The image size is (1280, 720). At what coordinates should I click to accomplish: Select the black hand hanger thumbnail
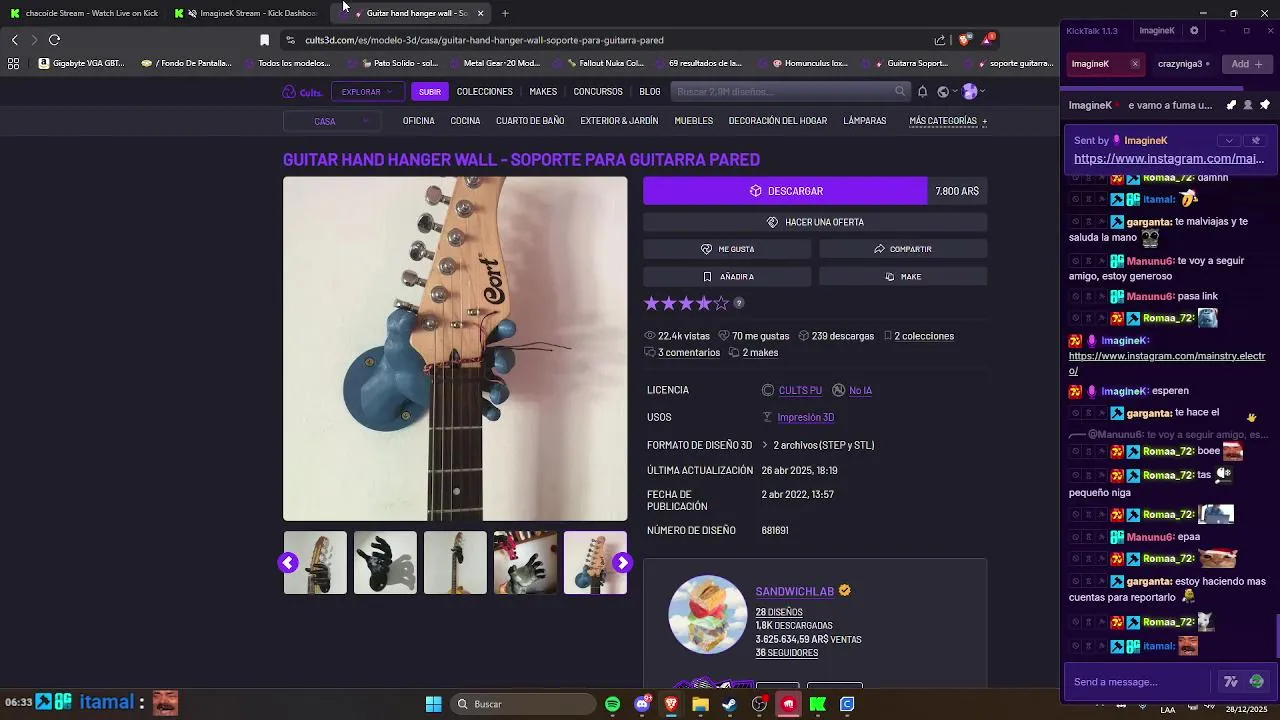pos(385,563)
